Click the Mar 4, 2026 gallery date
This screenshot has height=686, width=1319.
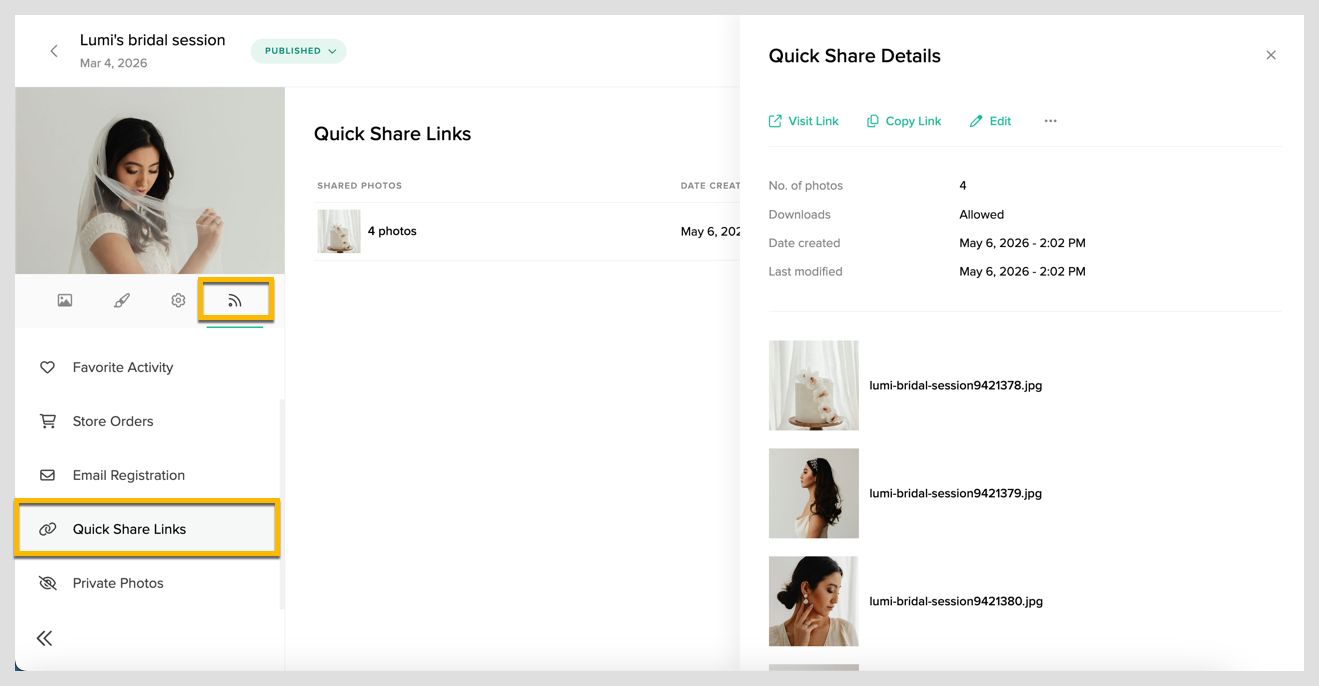tap(114, 63)
